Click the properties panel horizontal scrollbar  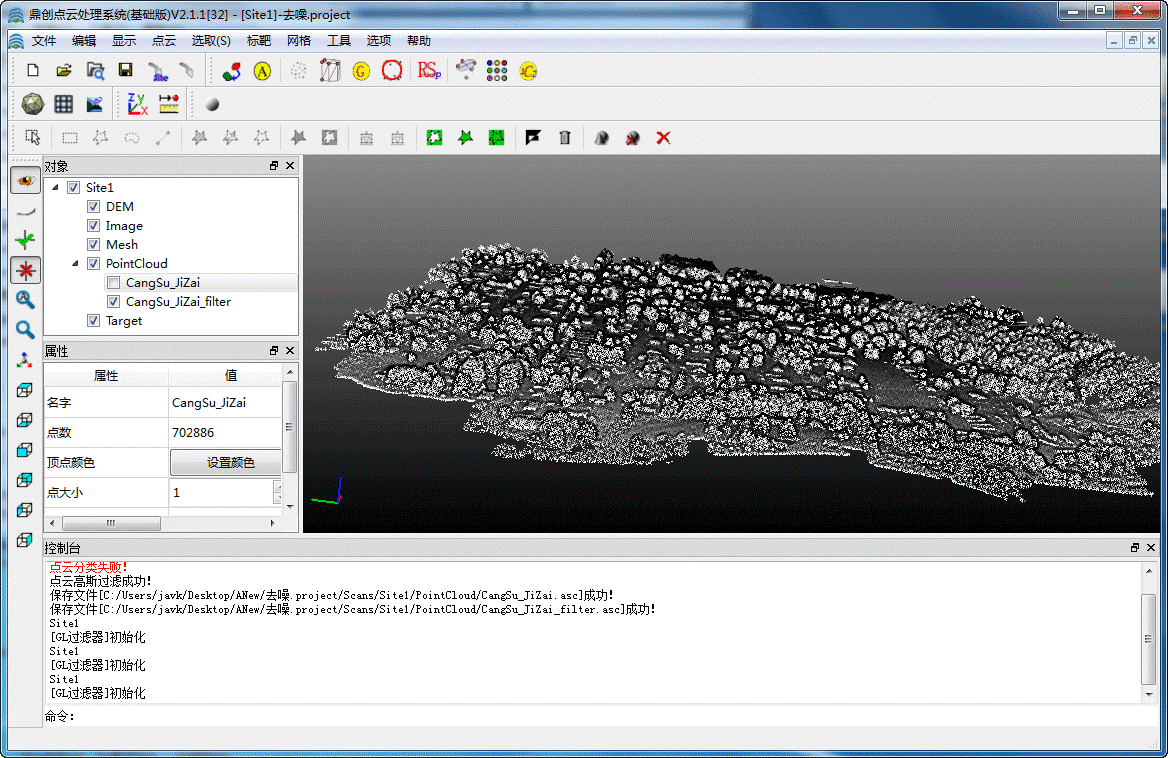click(x=110, y=524)
